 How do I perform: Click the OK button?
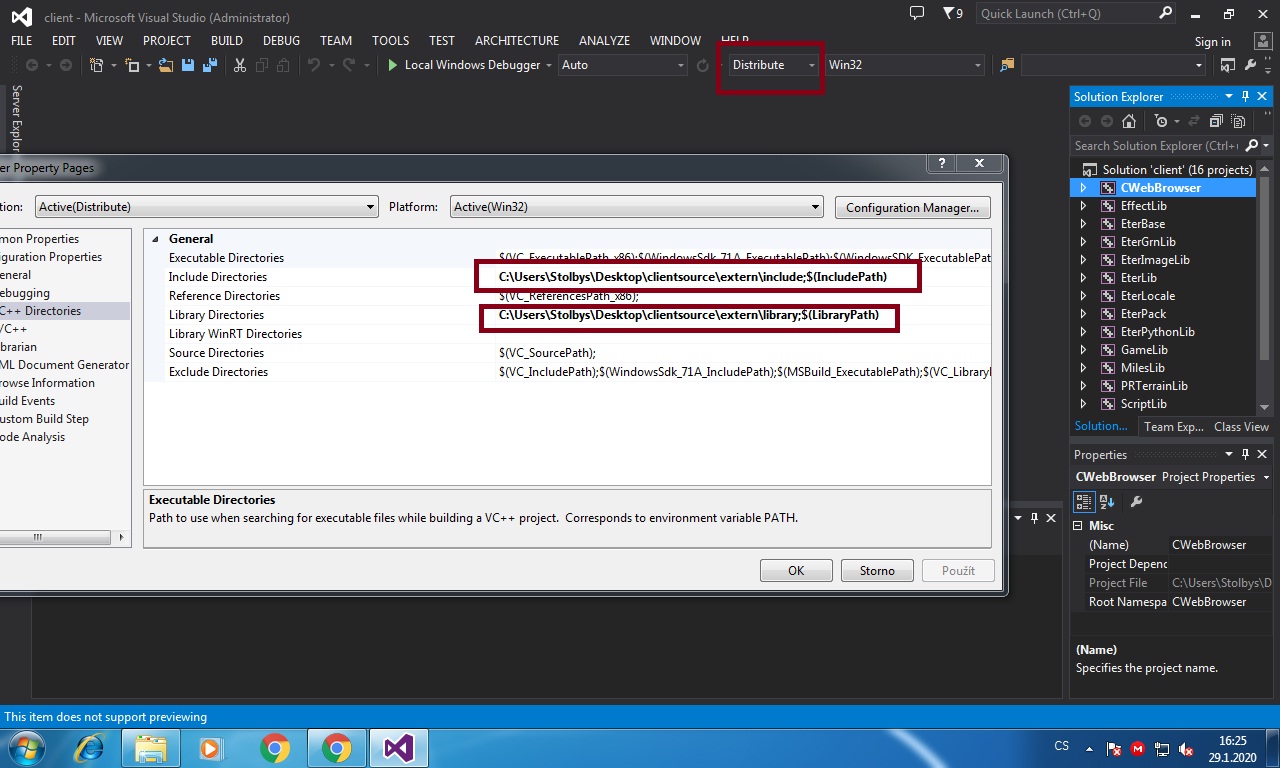(x=796, y=571)
